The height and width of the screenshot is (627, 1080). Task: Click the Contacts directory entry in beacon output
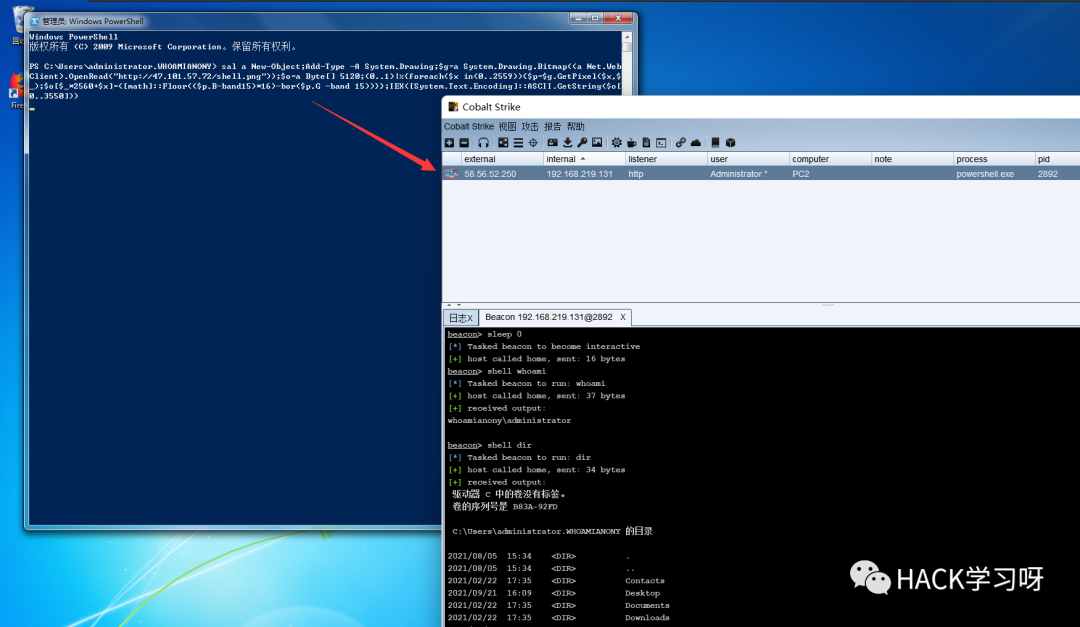point(645,581)
